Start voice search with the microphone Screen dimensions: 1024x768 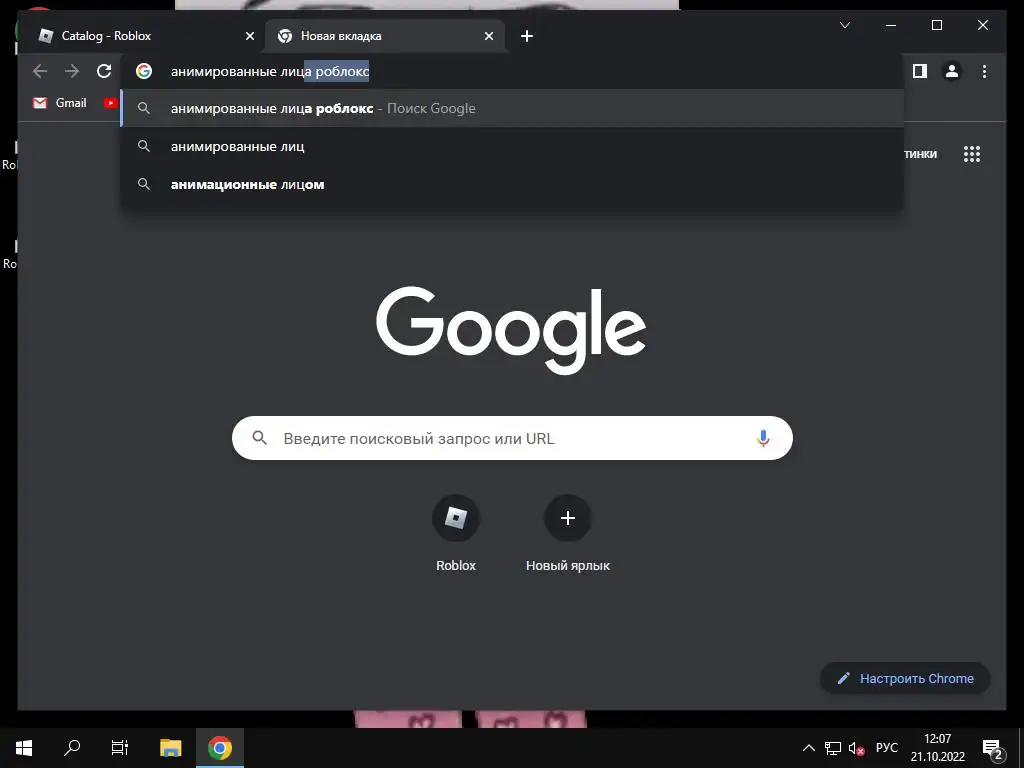point(763,438)
